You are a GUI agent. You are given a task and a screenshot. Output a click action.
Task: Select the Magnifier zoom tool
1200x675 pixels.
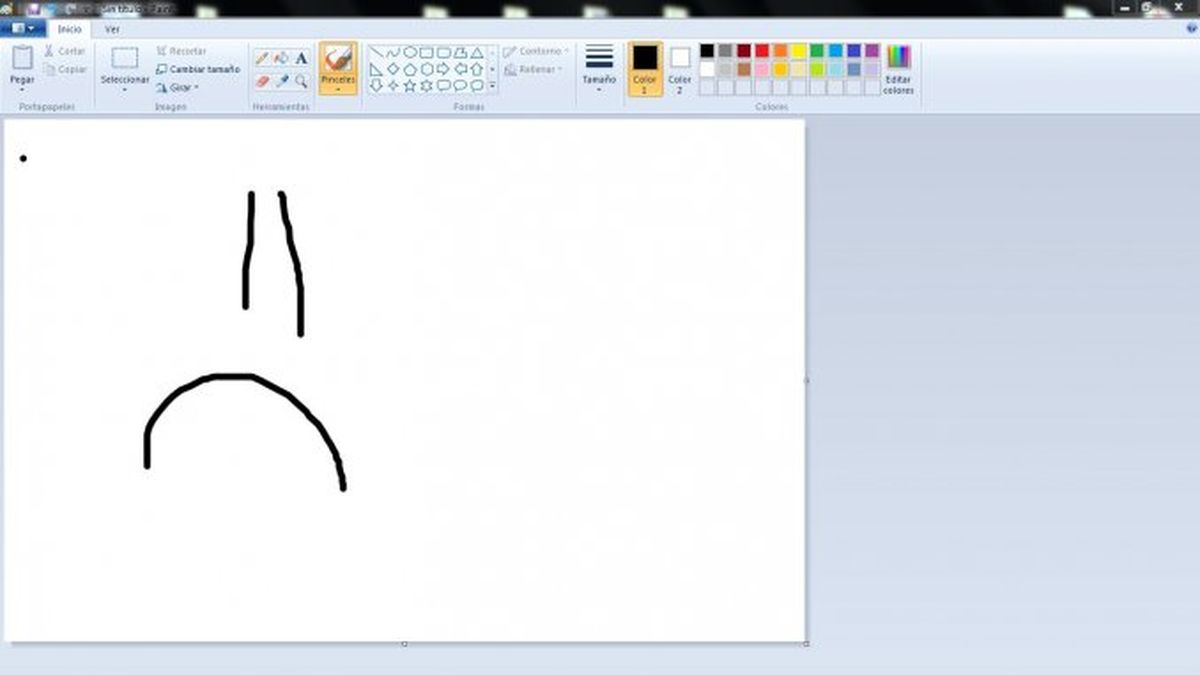[301, 80]
